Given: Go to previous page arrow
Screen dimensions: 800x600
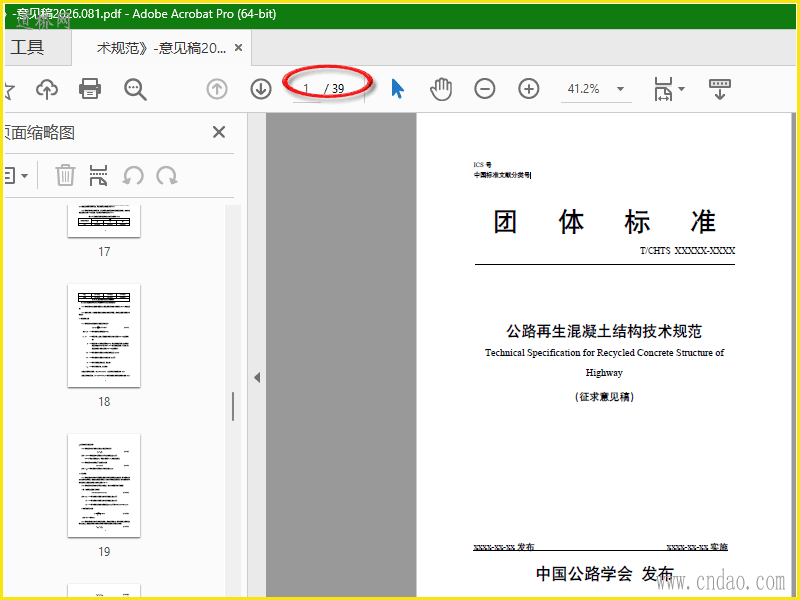Looking at the screenshot, I should point(217,89).
